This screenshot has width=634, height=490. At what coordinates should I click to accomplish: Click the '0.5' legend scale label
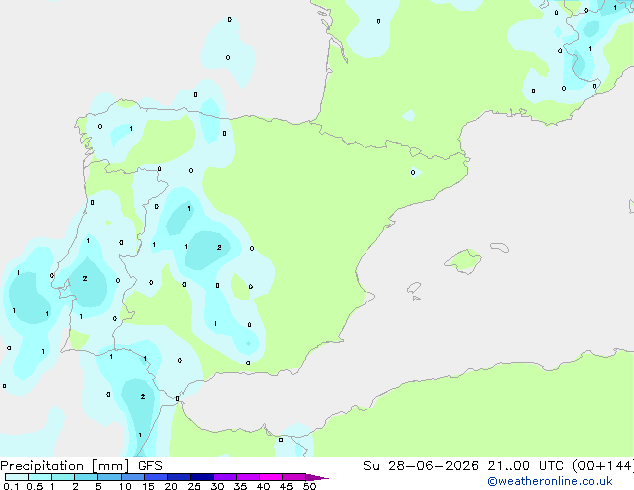35,486
